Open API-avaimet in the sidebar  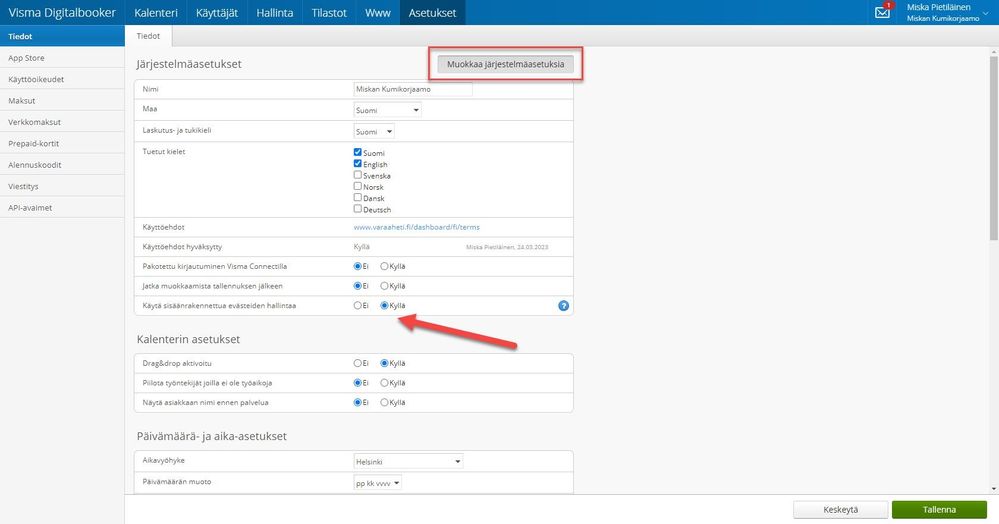[x=62, y=208]
